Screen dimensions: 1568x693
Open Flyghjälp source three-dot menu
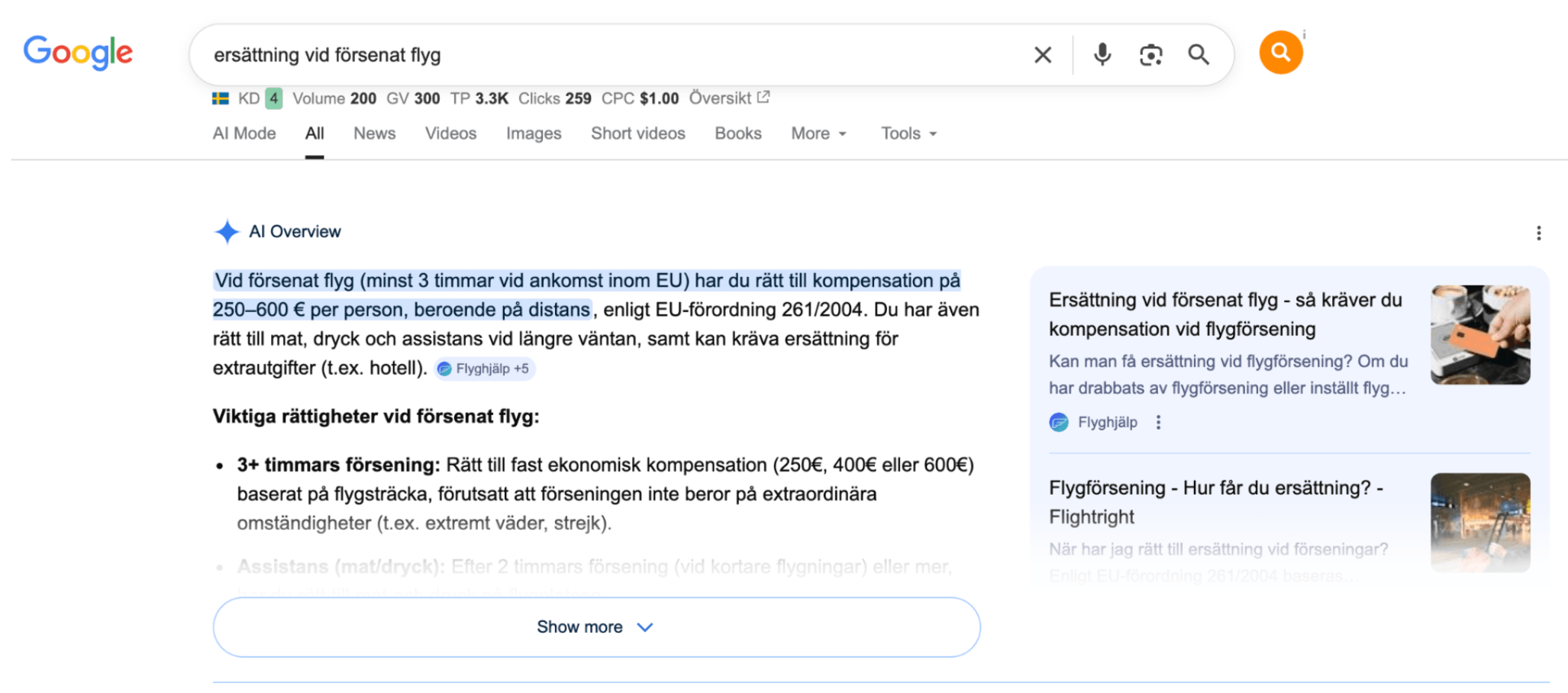tap(1158, 422)
